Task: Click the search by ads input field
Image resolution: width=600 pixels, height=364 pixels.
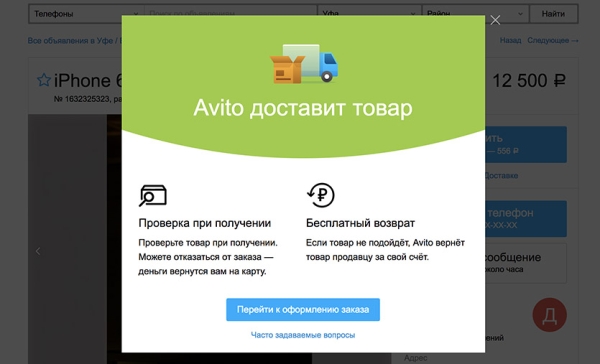Action: tap(231, 14)
